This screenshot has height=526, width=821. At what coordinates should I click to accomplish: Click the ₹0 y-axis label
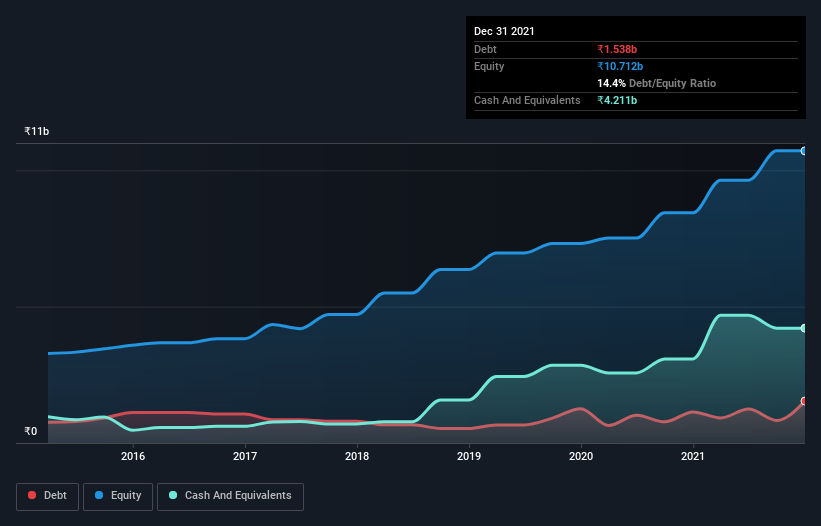31,431
